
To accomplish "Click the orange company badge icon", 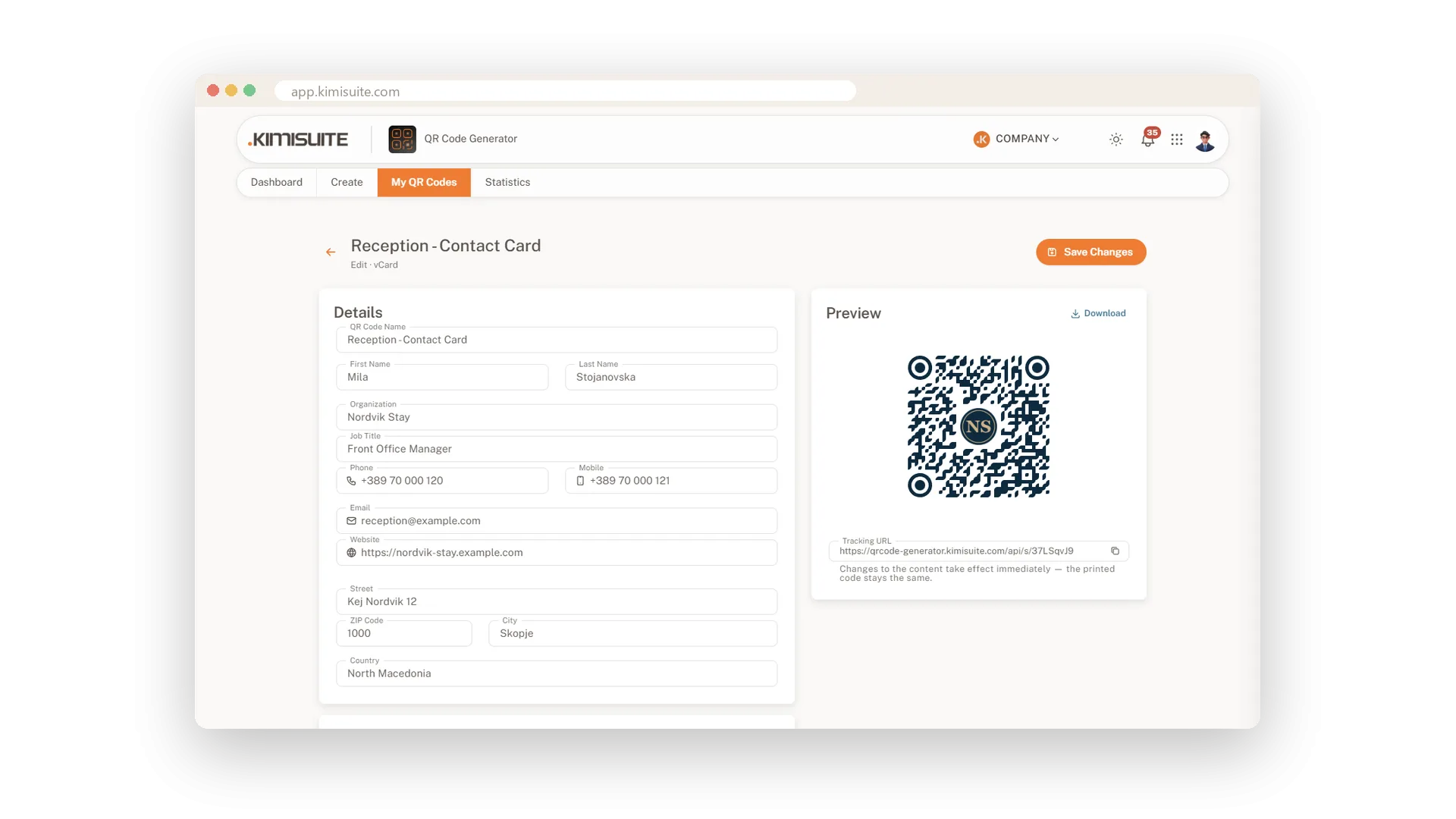I will [981, 140].
